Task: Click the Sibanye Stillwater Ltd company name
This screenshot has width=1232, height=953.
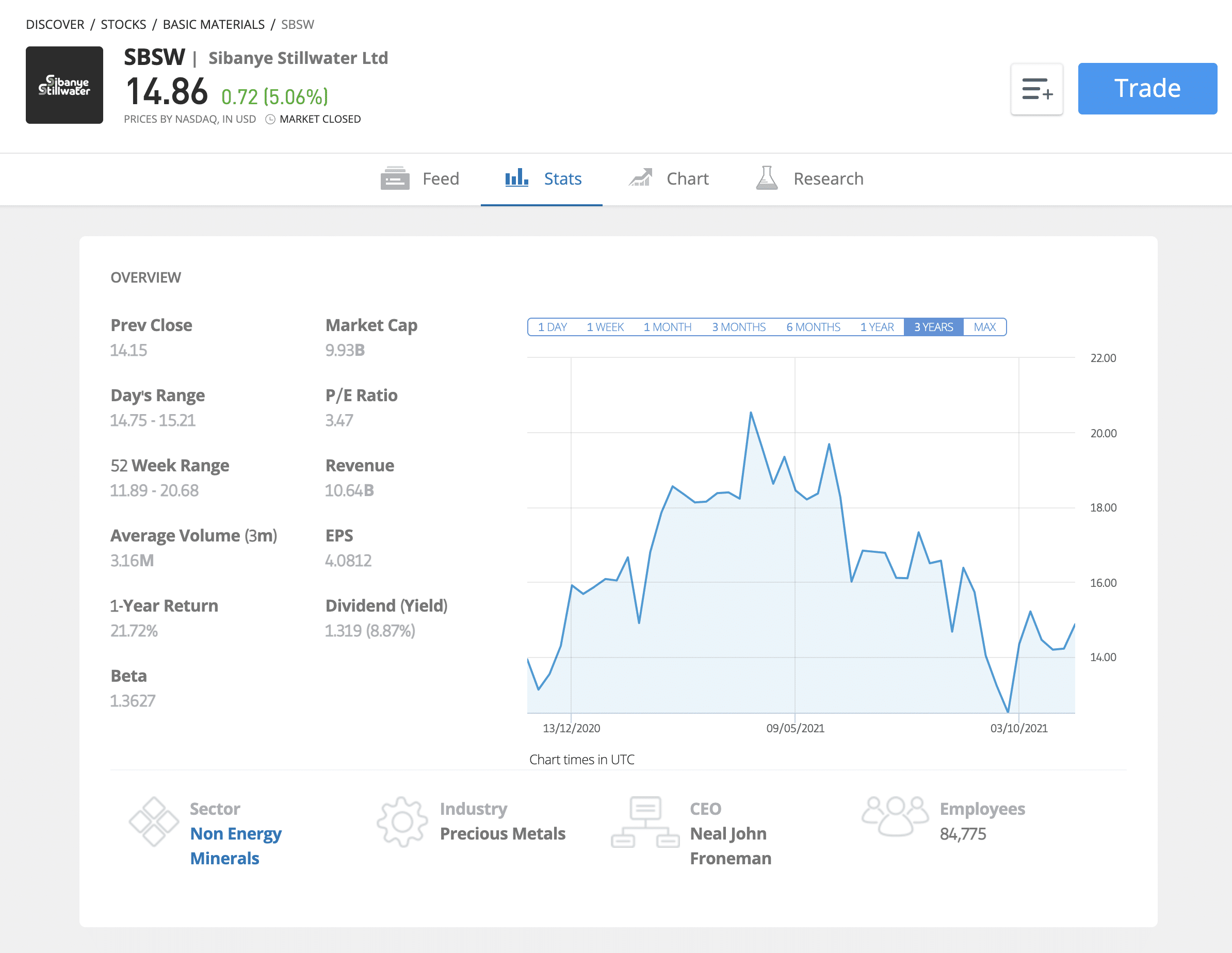Action: [x=298, y=58]
